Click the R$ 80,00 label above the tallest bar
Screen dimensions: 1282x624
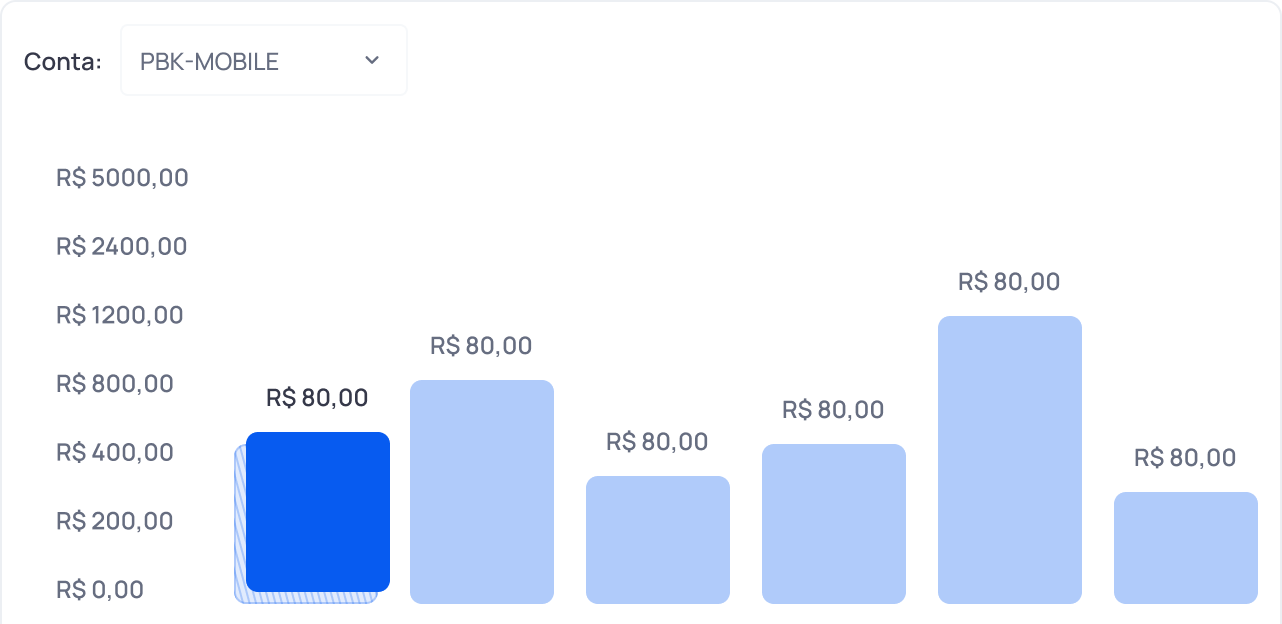tap(1008, 282)
